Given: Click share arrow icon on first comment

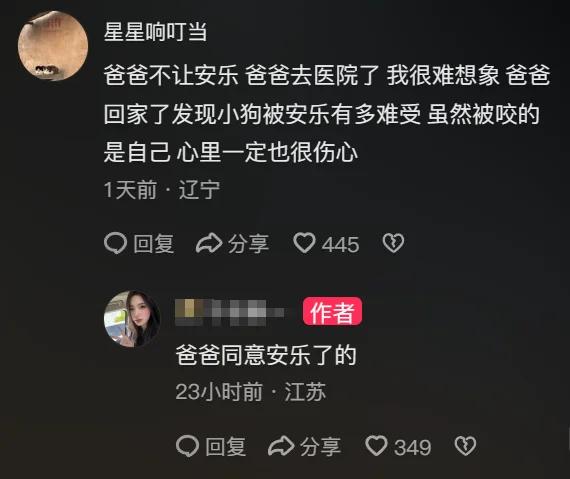Looking at the screenshot, I should [209, 243].
